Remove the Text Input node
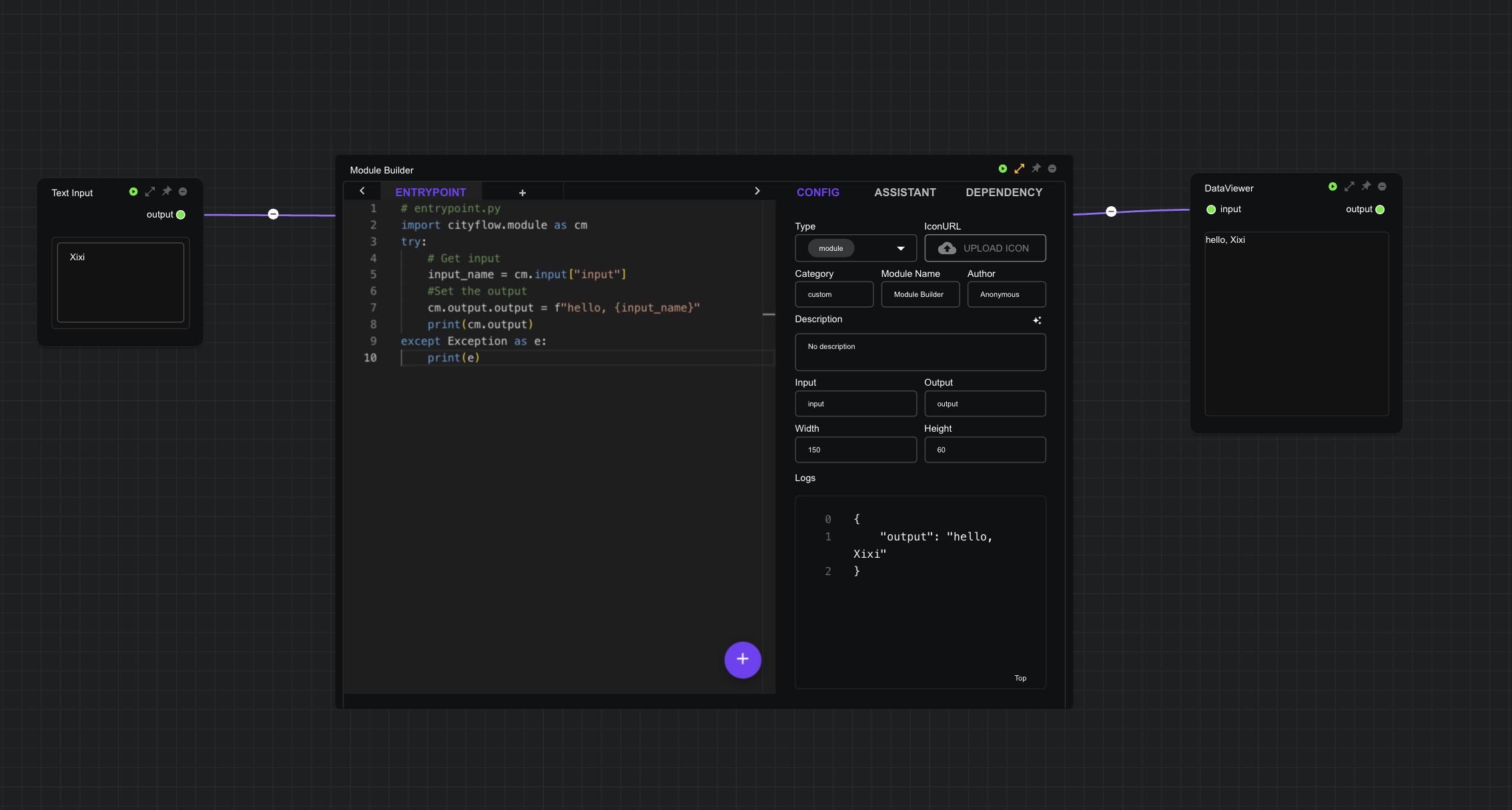The image size is (1512, 810). tap(183, 191)
